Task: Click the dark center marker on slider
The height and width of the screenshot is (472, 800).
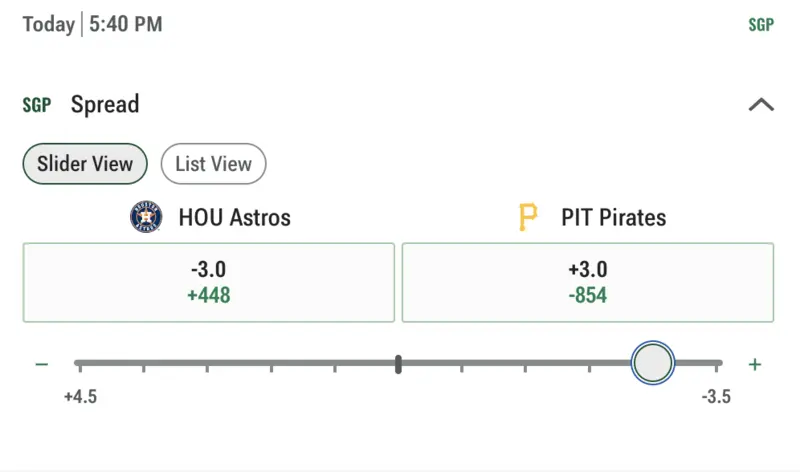Action: pos(398,364)
